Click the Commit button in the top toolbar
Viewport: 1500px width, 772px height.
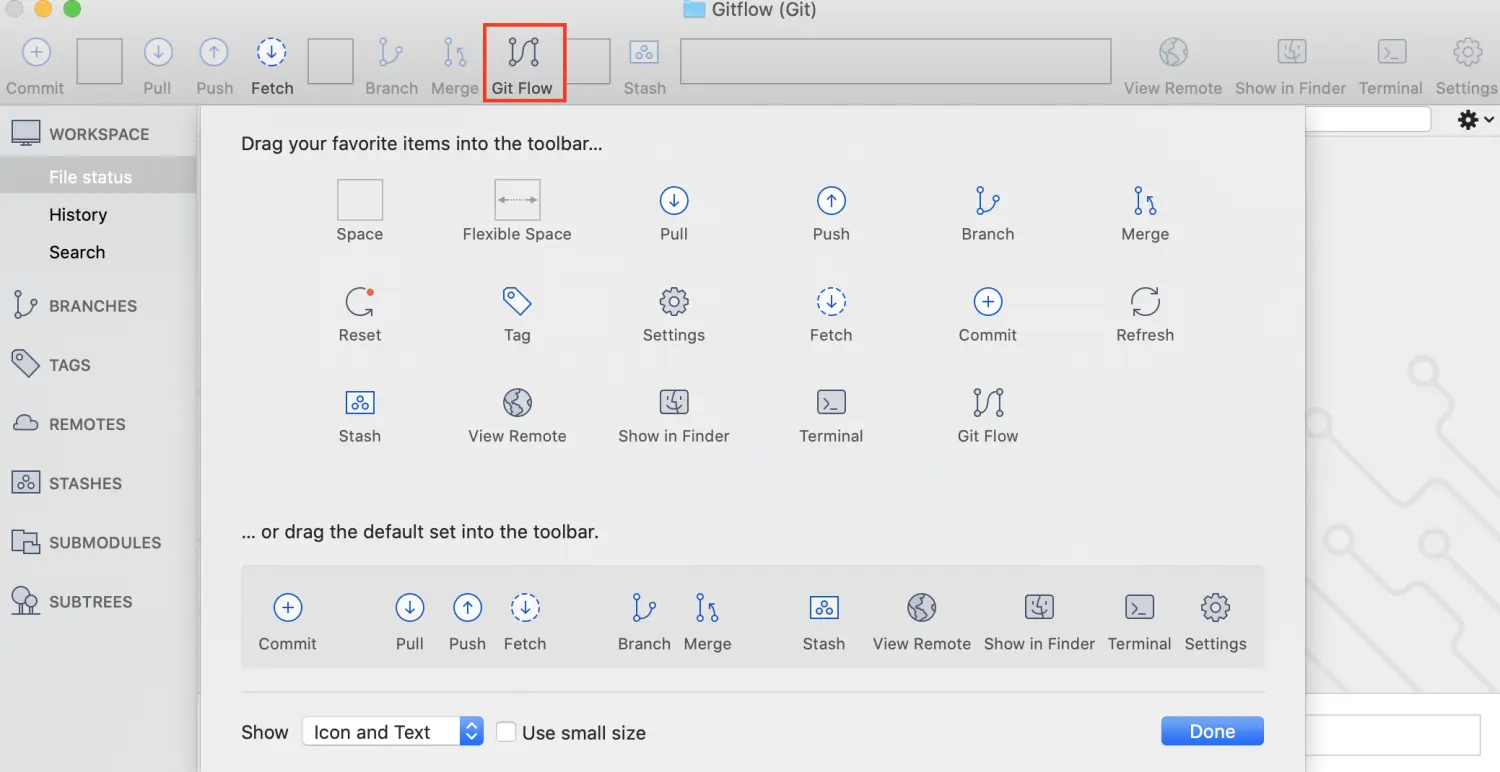click(x=35, y=66)
